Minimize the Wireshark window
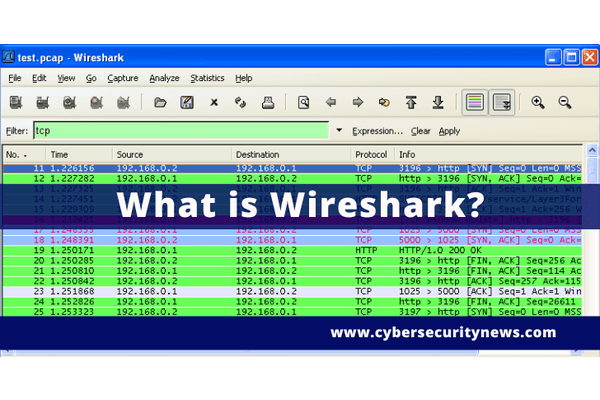This screenshot has width=600, height=400. [553, 57]
